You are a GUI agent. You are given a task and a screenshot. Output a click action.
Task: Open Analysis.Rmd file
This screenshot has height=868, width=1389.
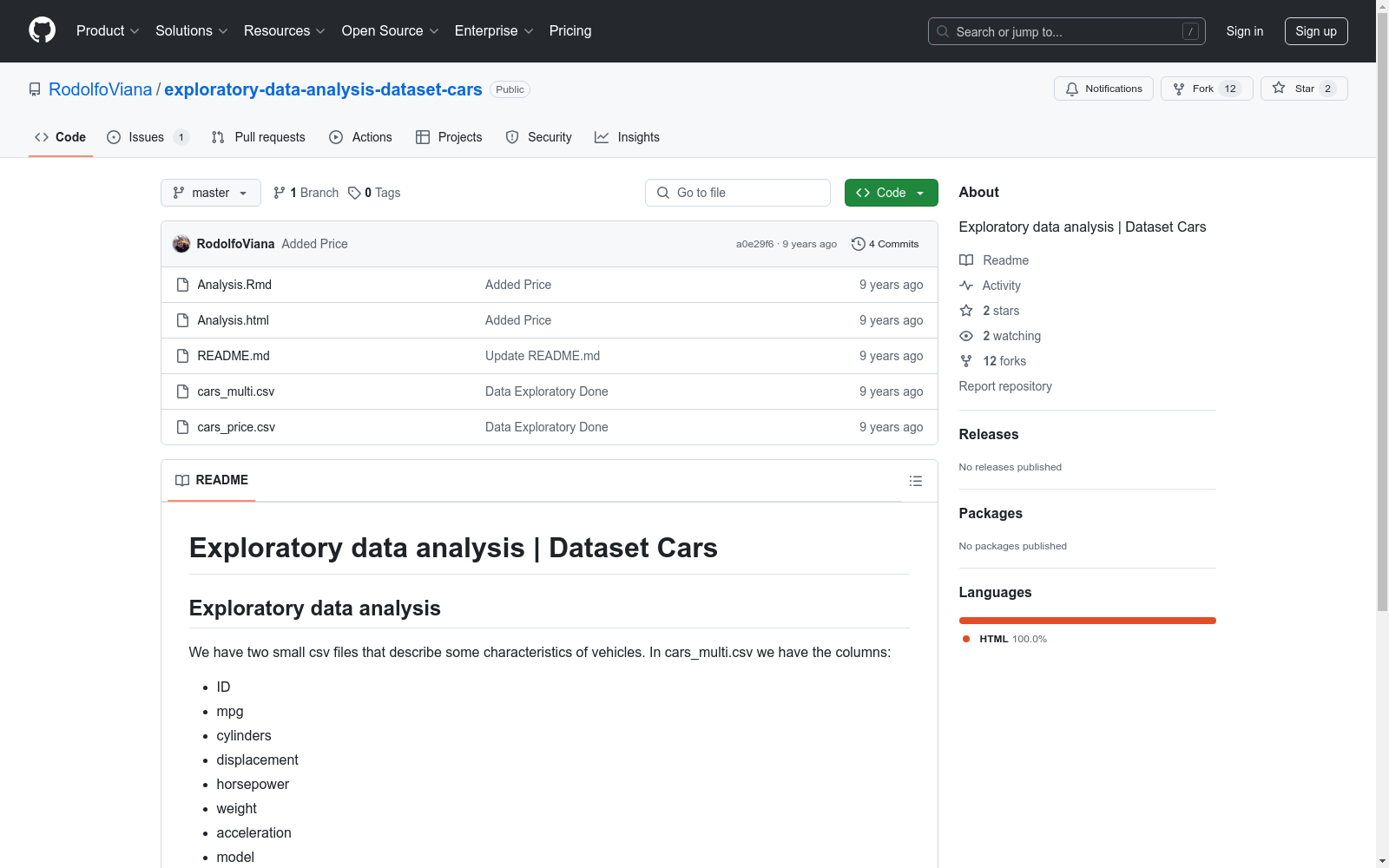[x=234, y=285]
